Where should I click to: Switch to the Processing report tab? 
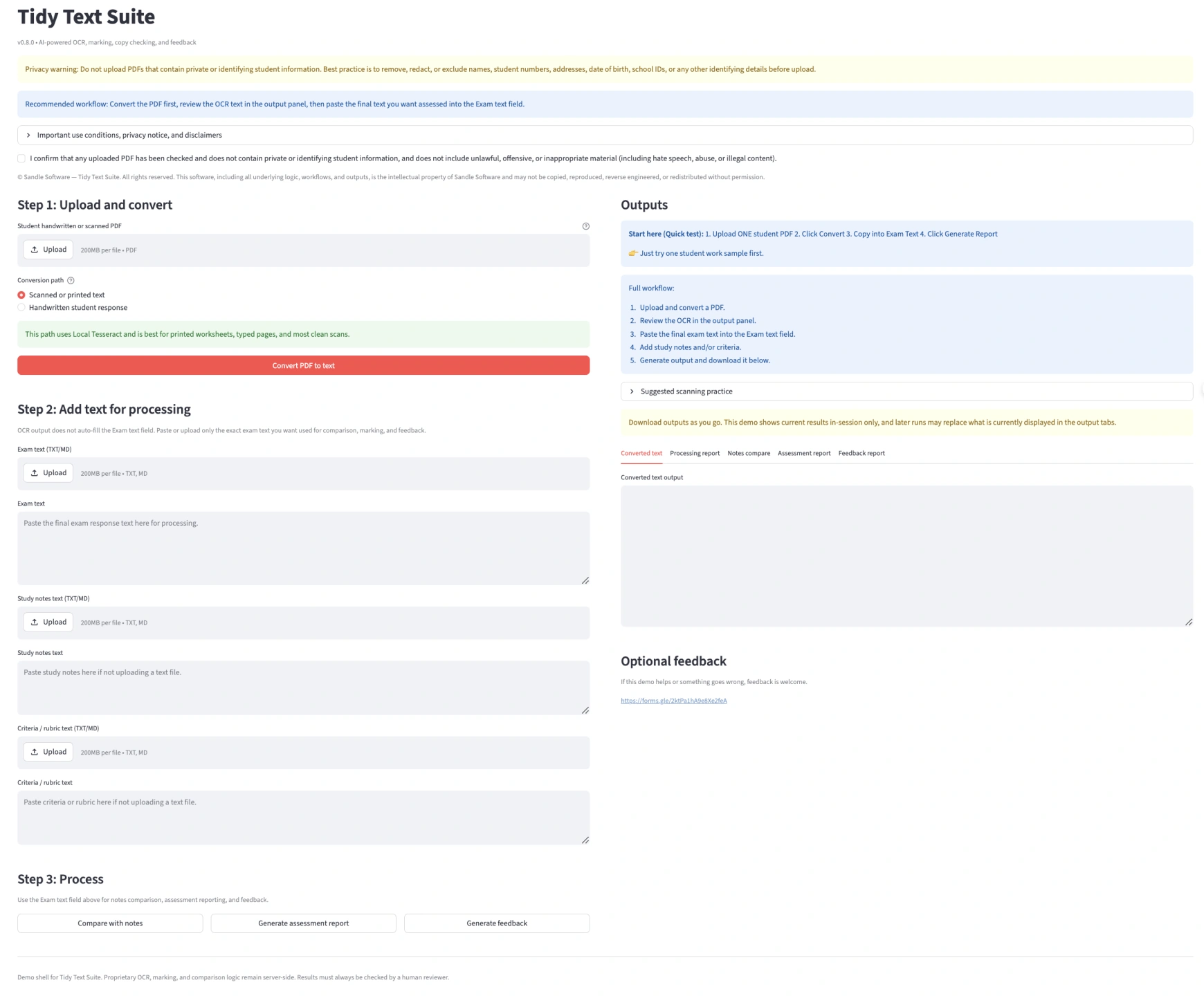coord(694,454)
